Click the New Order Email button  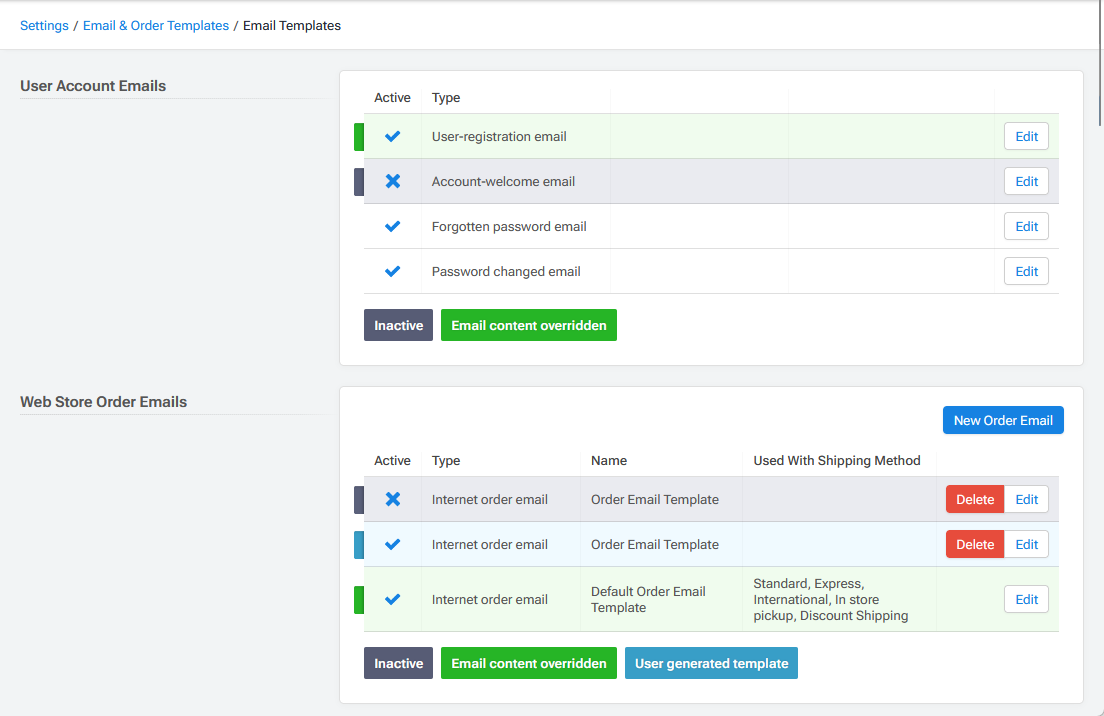point(1002,420)
